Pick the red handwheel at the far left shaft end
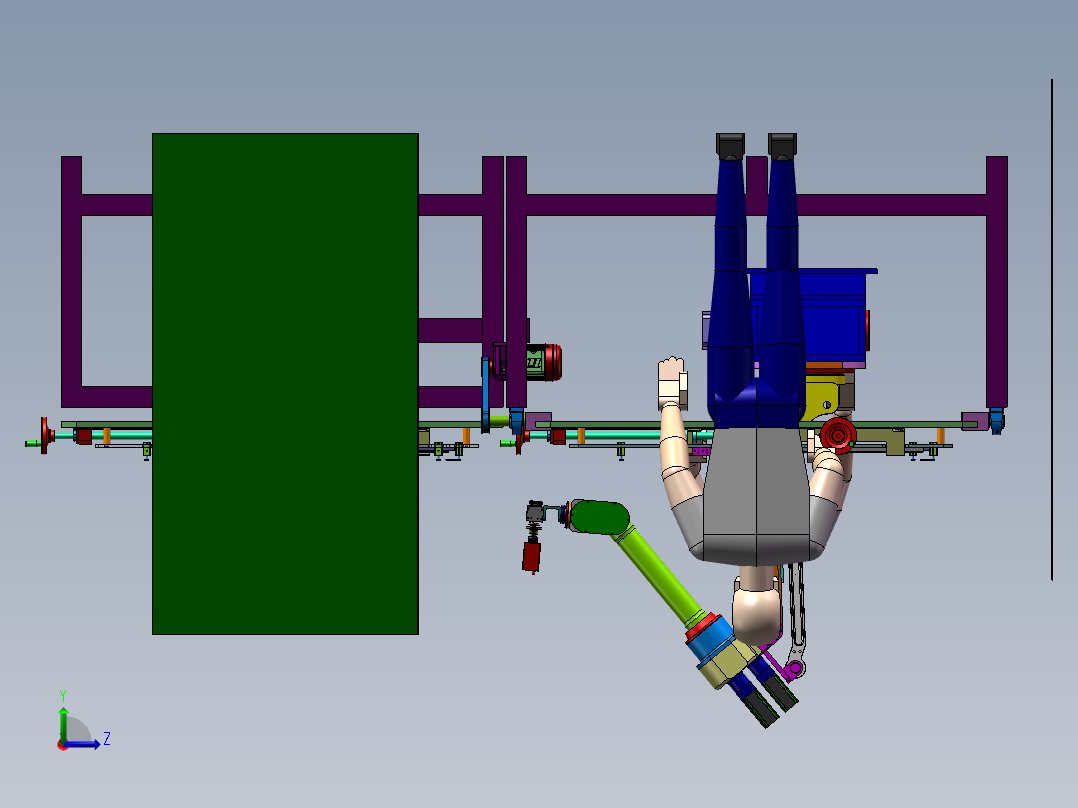 pyautogui.click(x=45, y=435)
